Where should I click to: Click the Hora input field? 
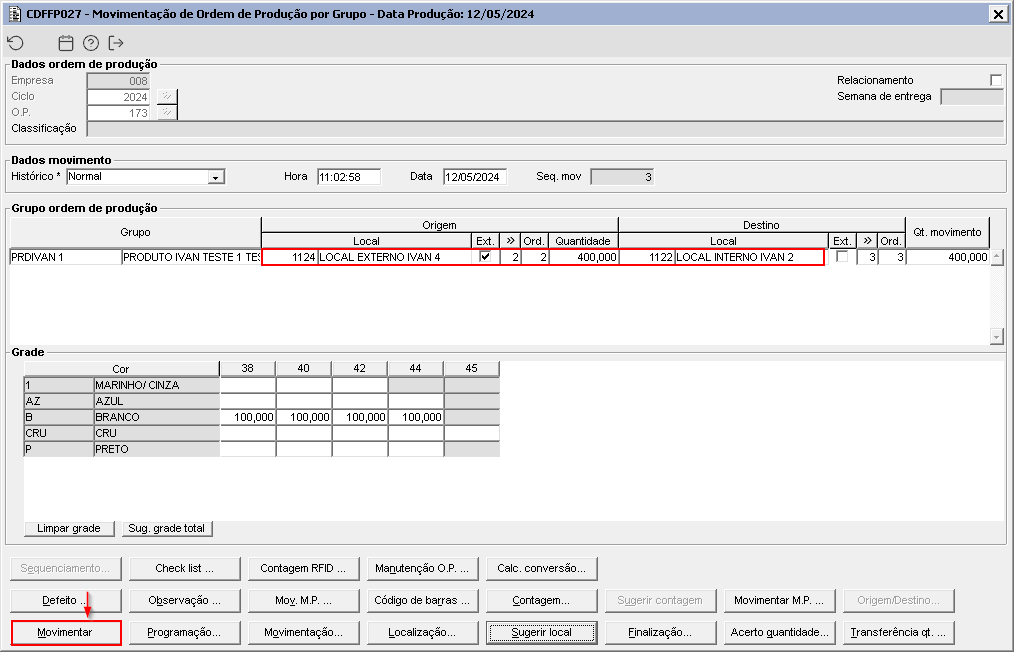(x=349, y=177)
